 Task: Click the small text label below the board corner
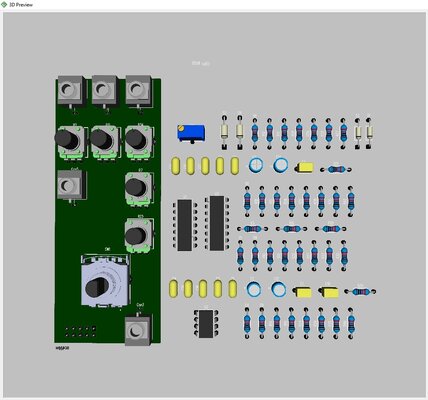coord(62,348)
